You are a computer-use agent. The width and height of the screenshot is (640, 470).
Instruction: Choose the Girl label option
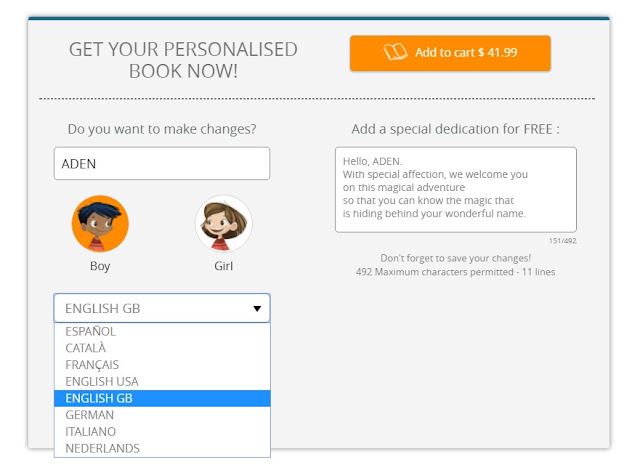(224, 266)
